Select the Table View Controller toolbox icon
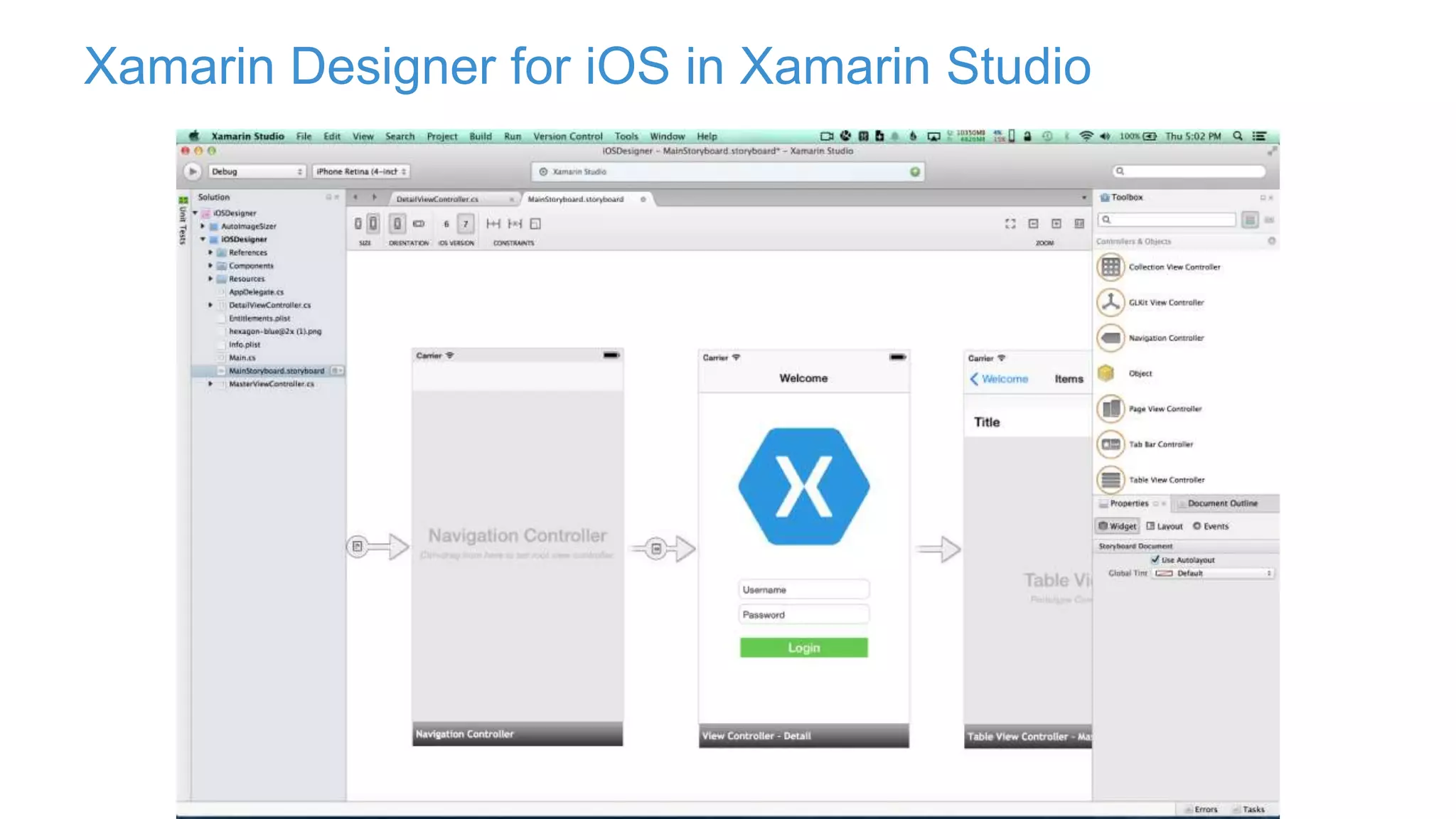The image size is (1456, 819). [1110, 480]
